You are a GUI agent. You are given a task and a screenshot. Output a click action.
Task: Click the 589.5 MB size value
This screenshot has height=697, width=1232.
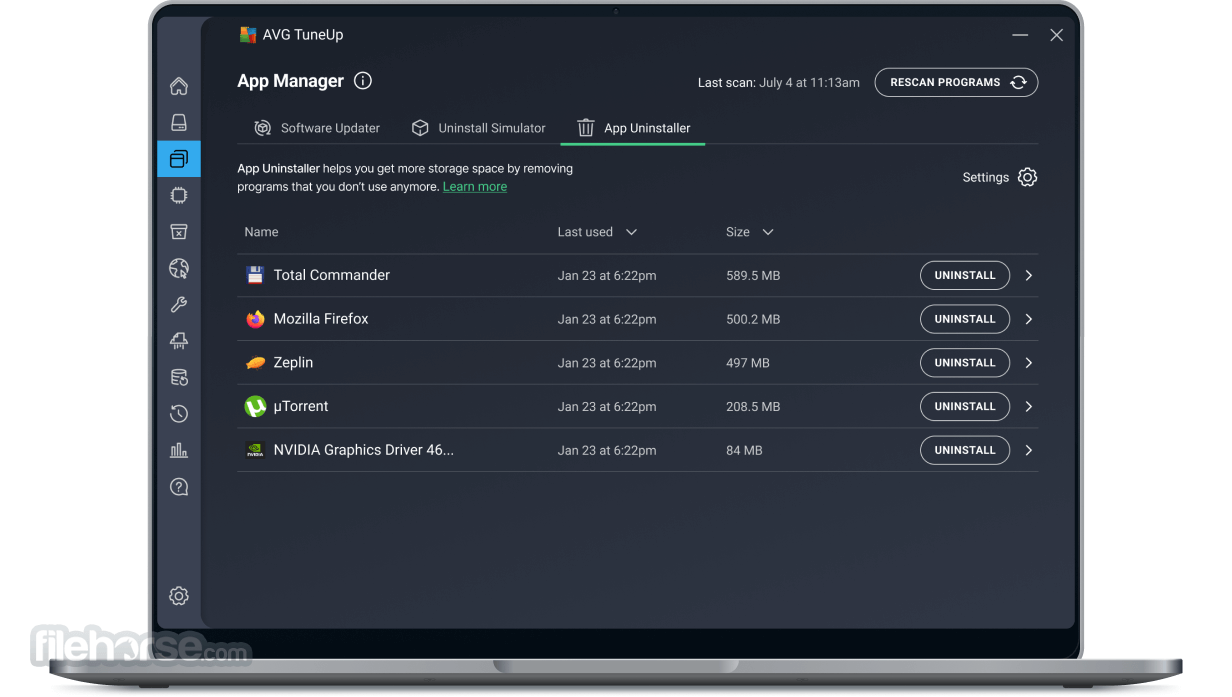click(753, 275)
